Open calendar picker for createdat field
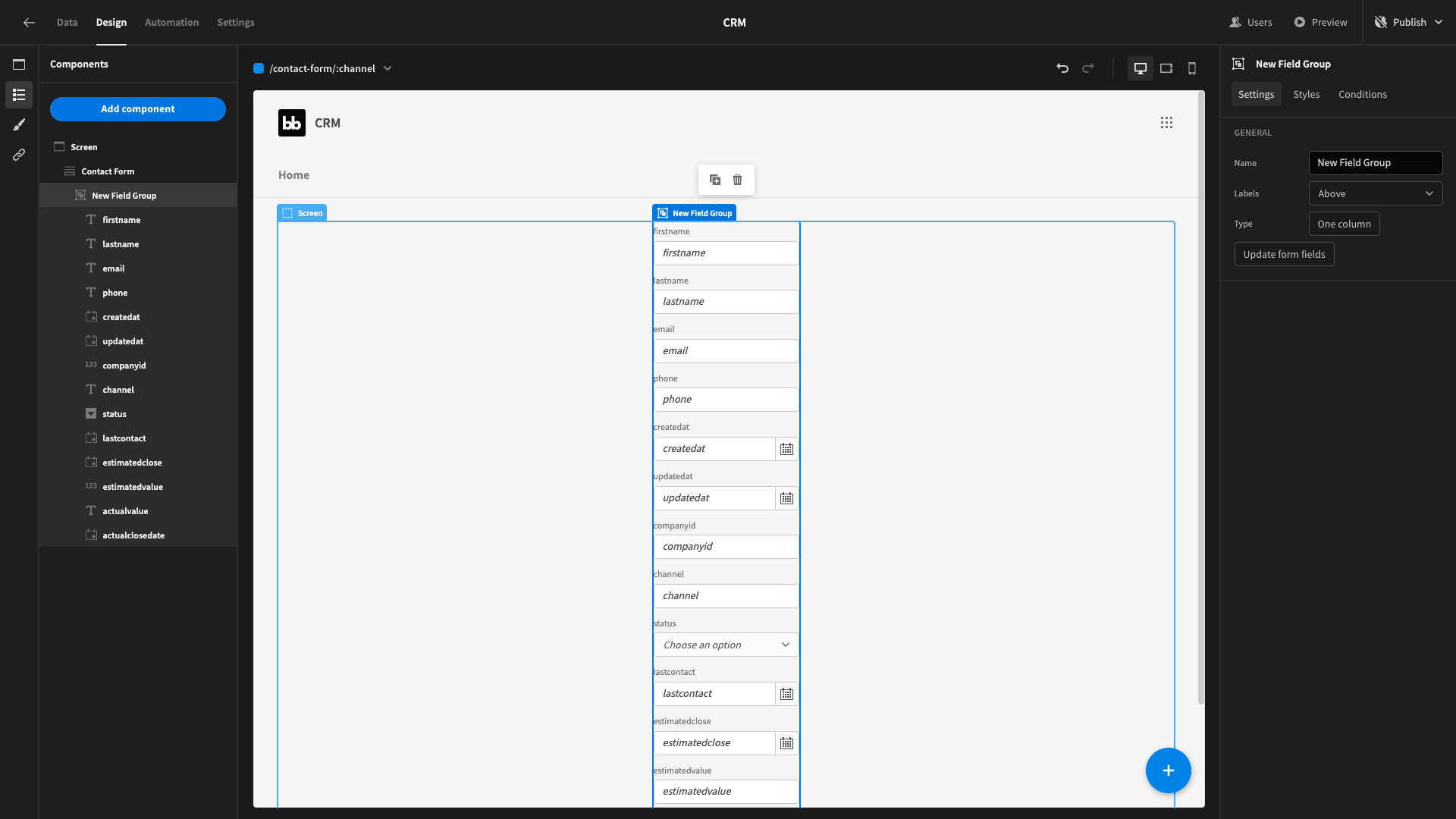The height and width of the screenshot is (819, 1456). [786, 449]
